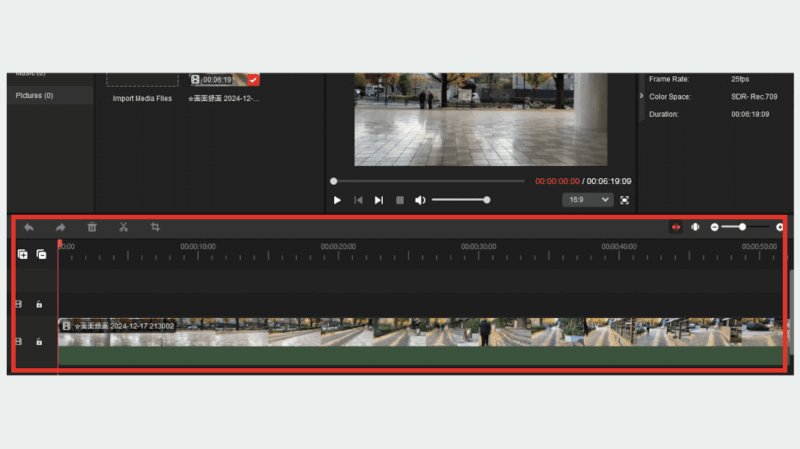
Task: Add a new track to timeline
Action: pos(22,254)
